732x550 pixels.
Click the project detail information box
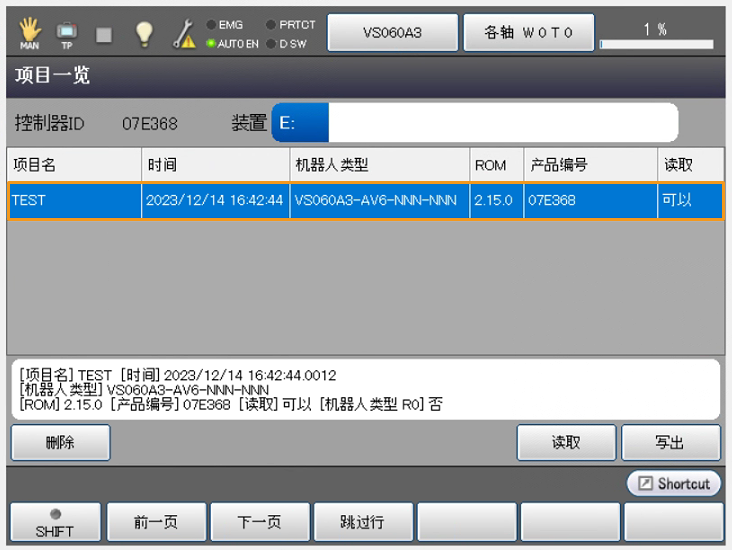[366, 389]
